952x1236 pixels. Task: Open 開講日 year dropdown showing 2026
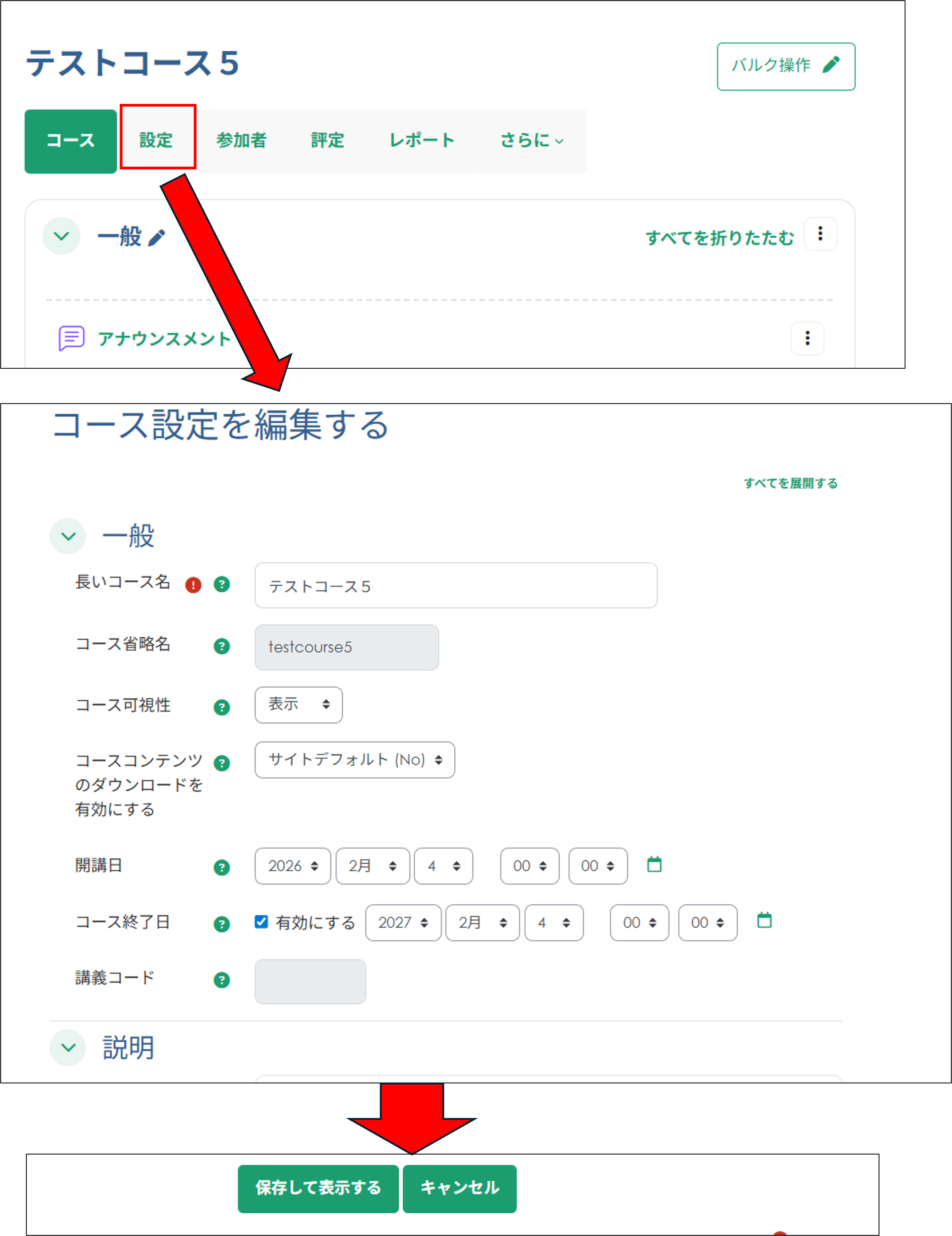point(292,866)
